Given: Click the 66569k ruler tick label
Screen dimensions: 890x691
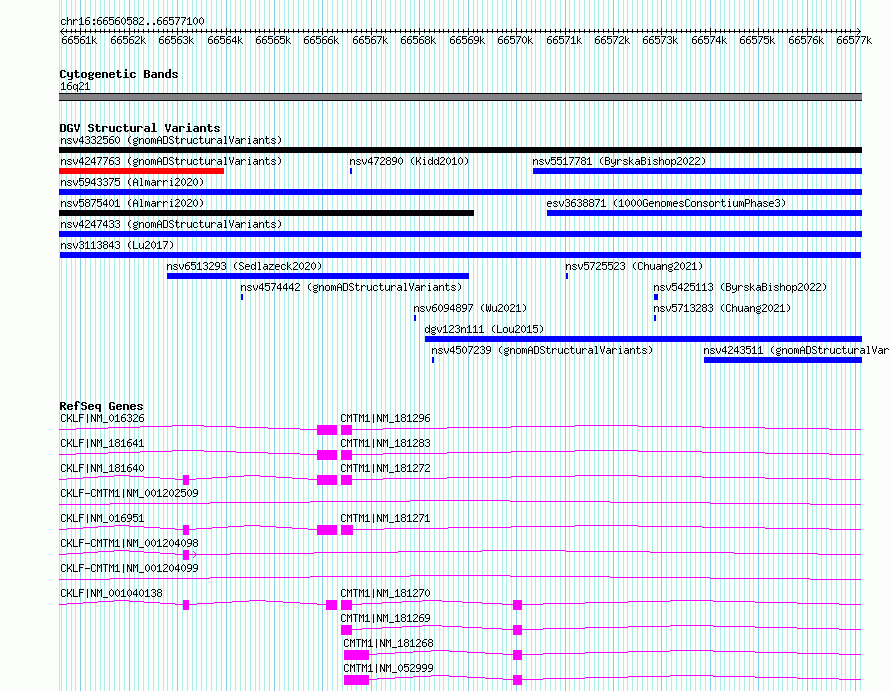Looking at the screenshot, I should click(467, 40).
